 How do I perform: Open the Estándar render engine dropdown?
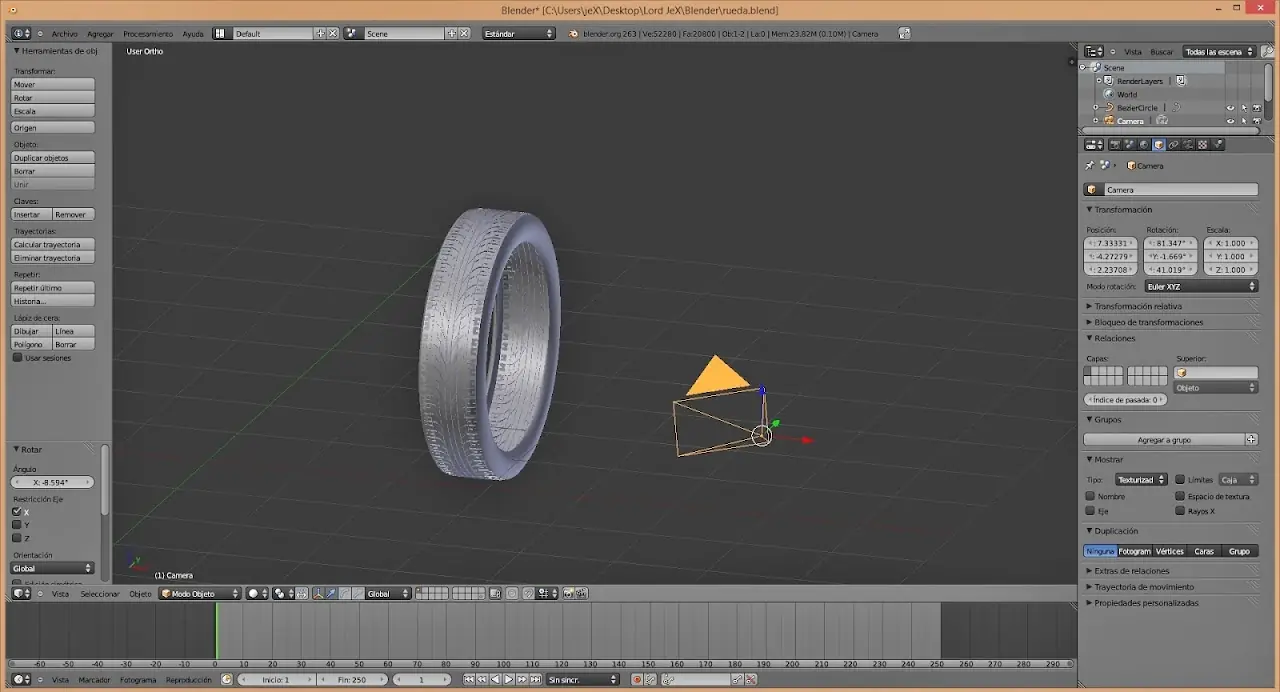point(518,33)
